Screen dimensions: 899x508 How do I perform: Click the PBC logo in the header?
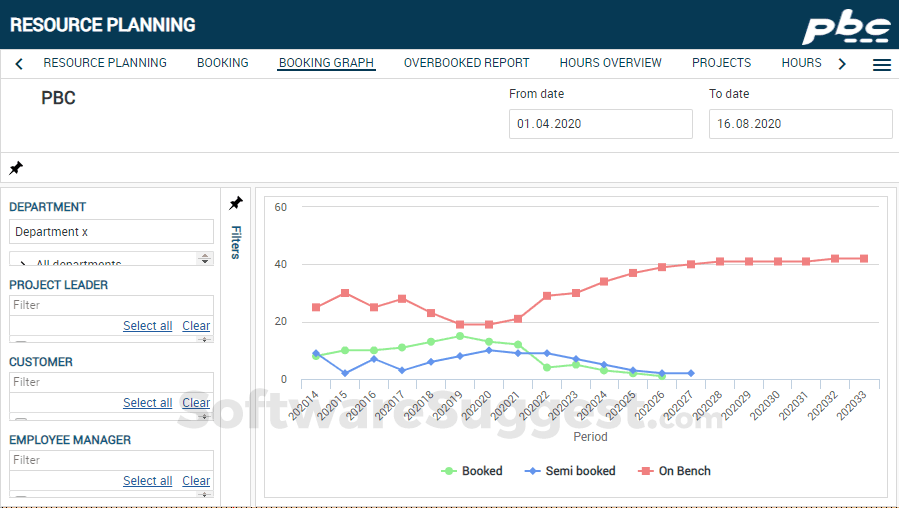[846, 27]
